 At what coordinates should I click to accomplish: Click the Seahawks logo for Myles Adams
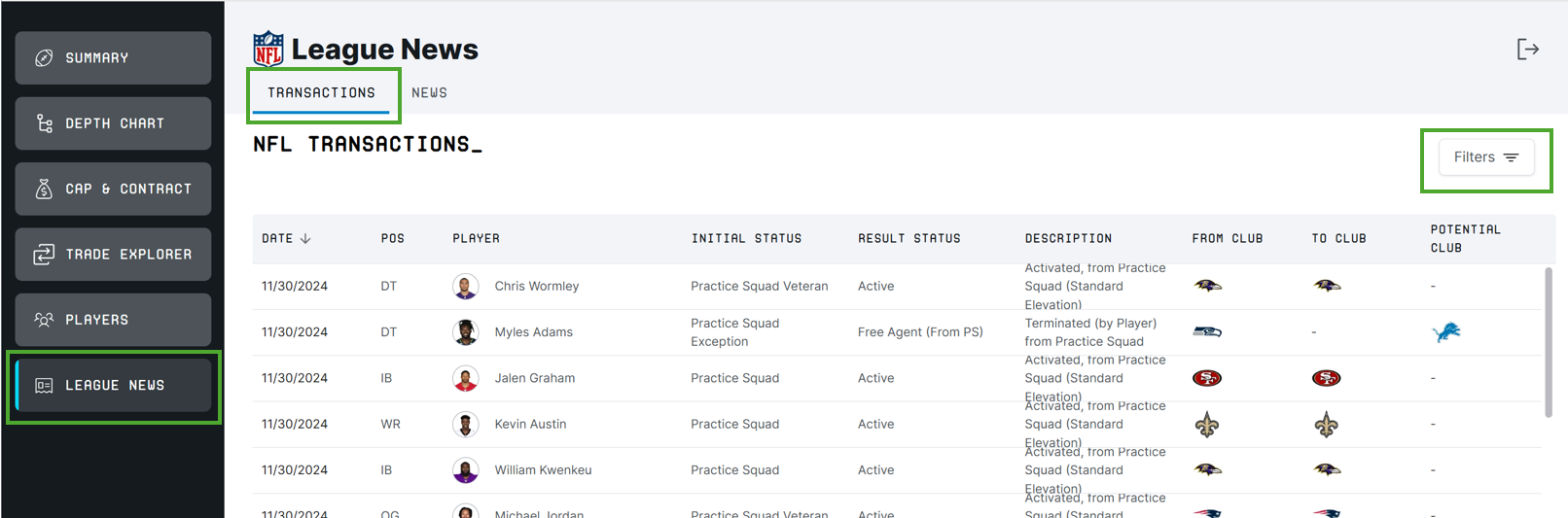tap(1207, 332)
